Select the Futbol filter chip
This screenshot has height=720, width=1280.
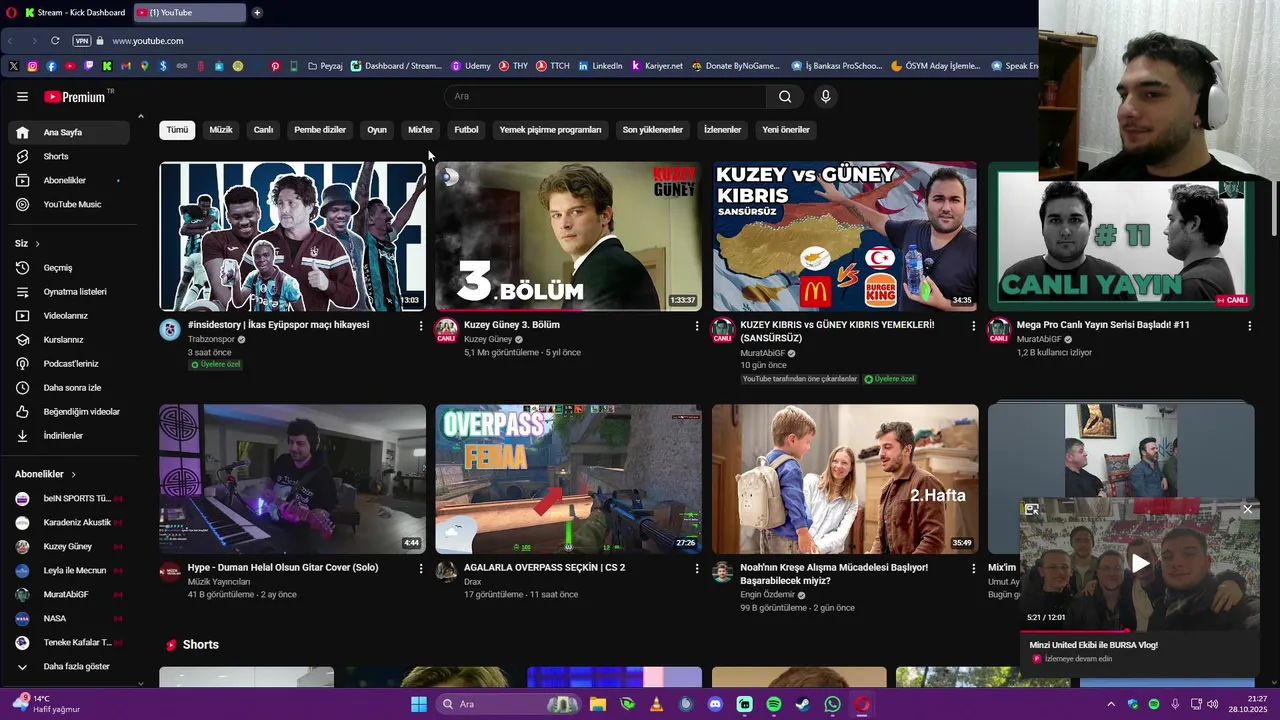pyautogui.click(x=467, y=130)
